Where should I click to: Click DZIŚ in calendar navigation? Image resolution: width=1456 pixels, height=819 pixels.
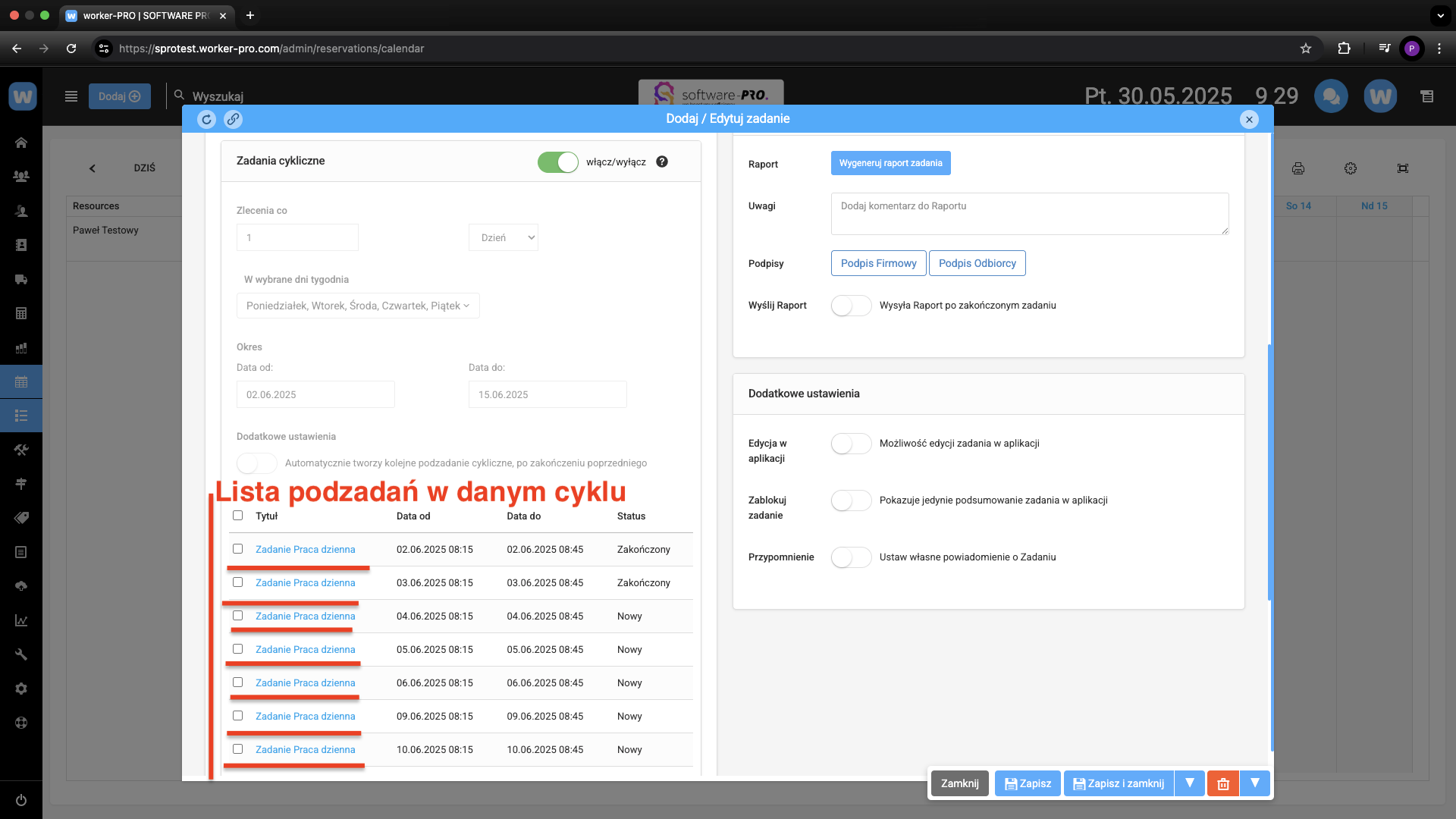(x=144, y=168)
